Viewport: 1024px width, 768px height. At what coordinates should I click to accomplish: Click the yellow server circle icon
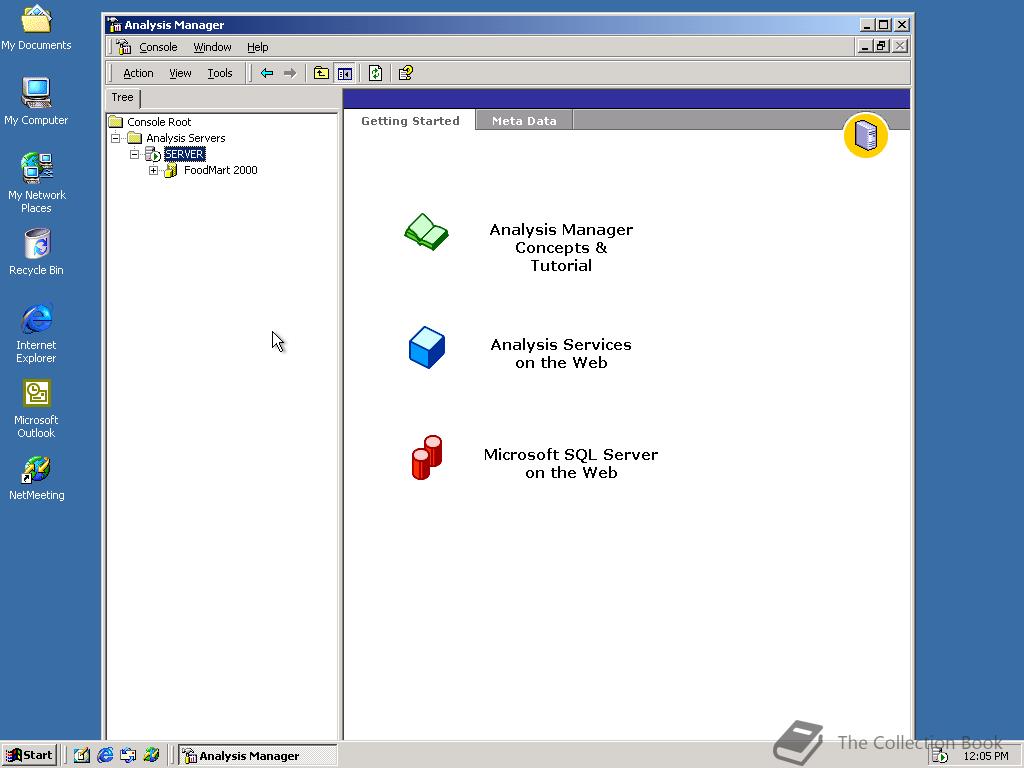tap(865, 136)
